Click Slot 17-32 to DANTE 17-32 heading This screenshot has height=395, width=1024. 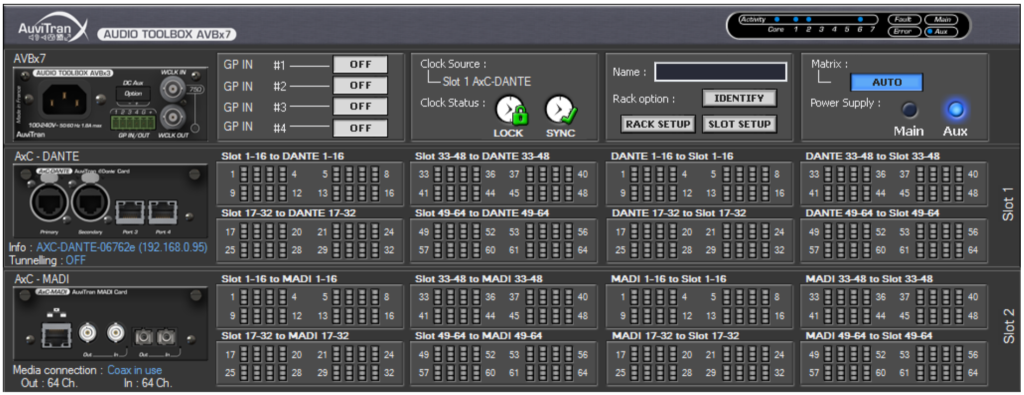point(288,213)
